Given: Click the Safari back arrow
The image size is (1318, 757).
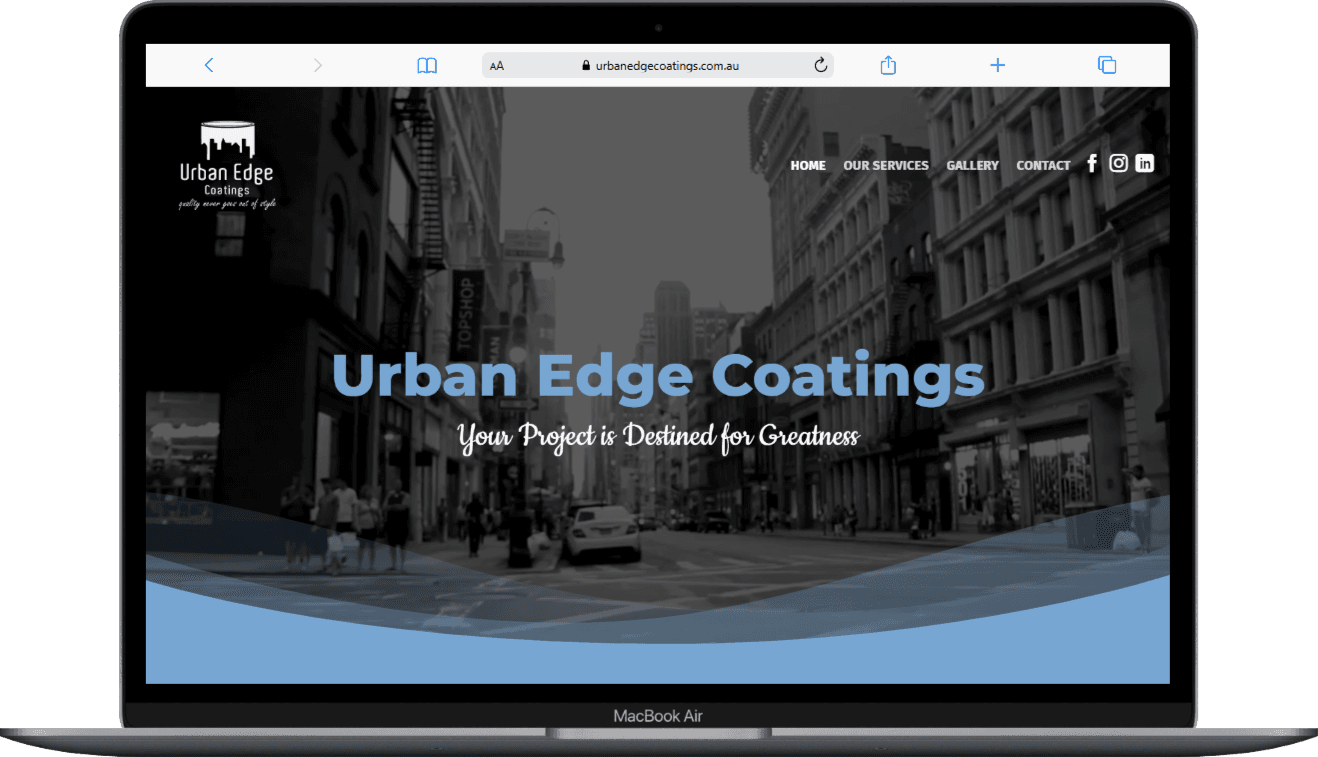Looking at the screenshot, I should point(209,65).
